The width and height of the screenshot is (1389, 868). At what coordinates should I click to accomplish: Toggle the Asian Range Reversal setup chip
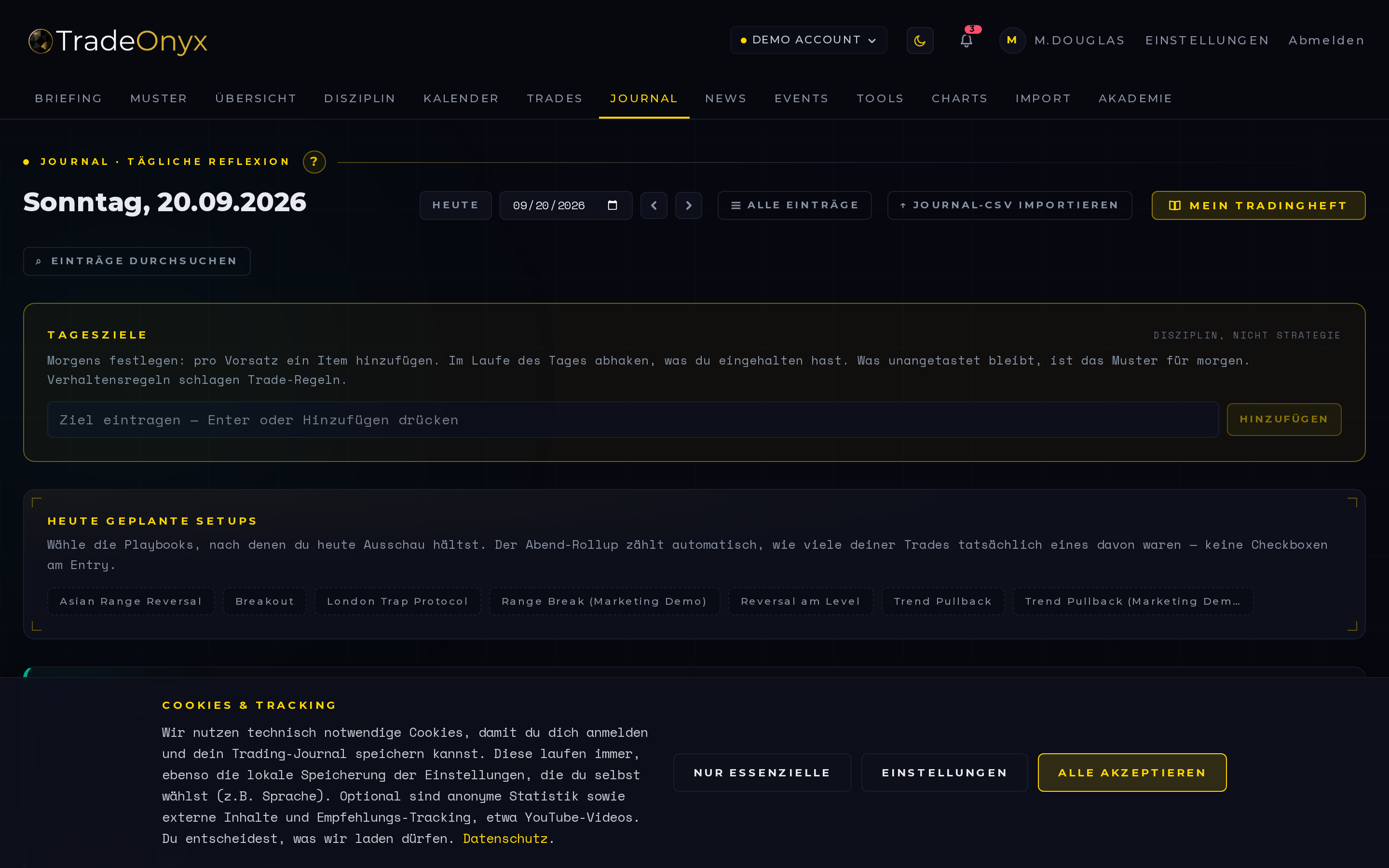tap(131, 601)
